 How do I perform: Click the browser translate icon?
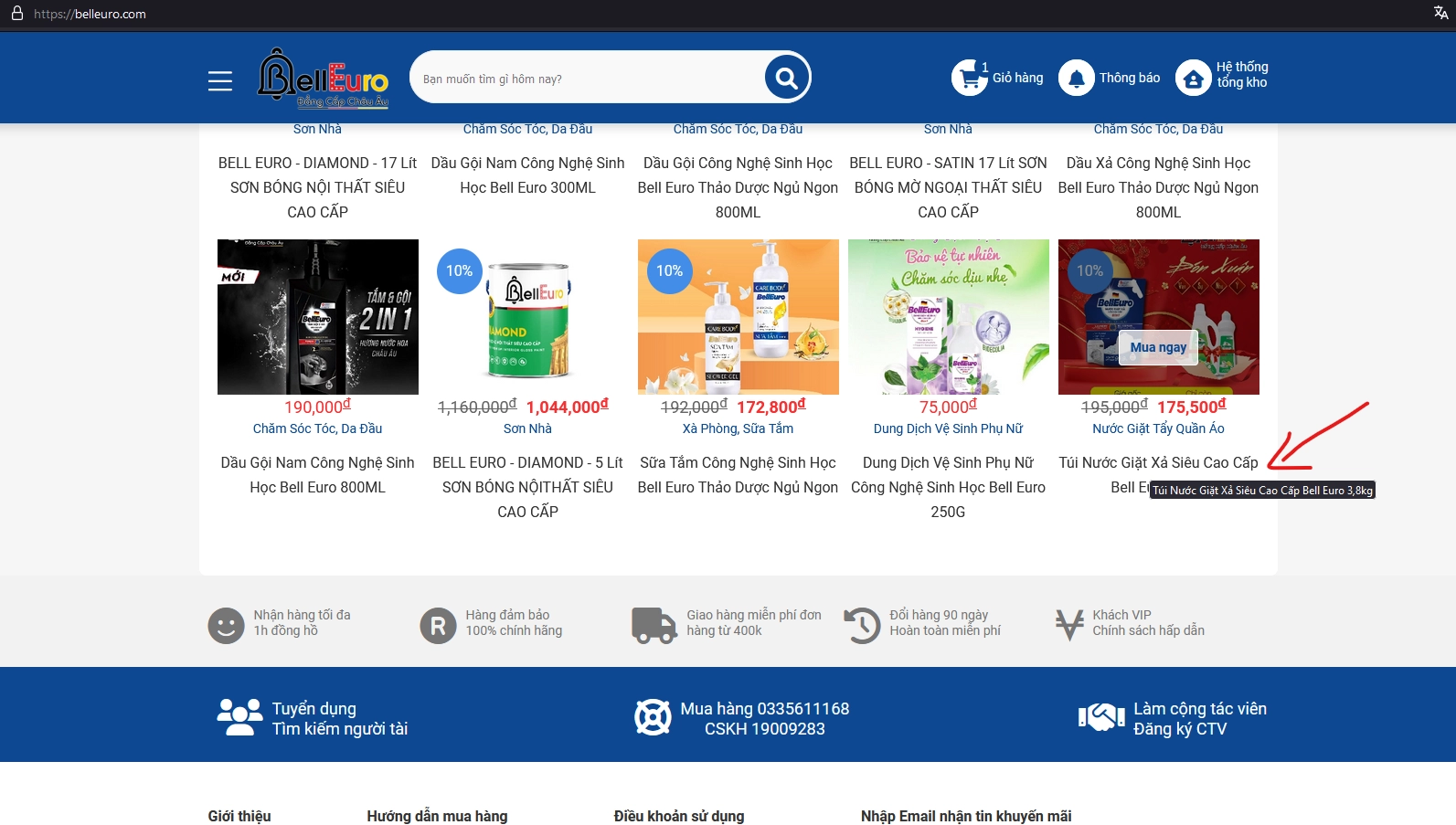point(1440,13)
